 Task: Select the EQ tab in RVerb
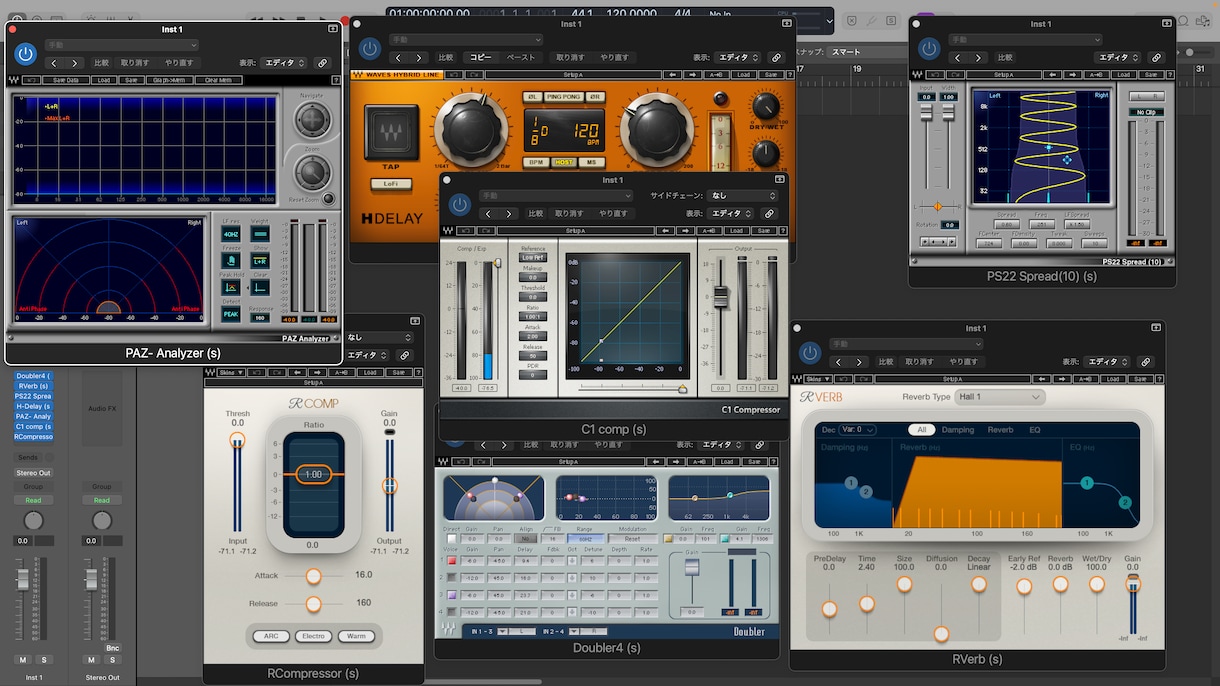tap(1035, 430)
